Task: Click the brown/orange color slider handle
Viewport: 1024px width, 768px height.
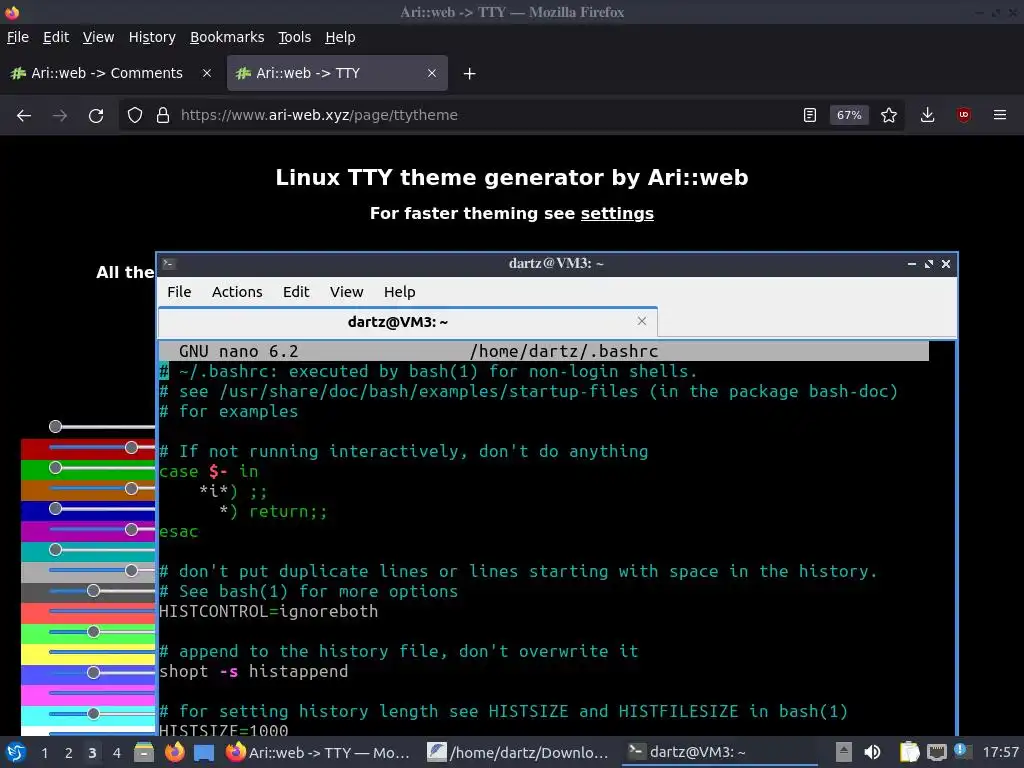Action: [x=131, y=488]
